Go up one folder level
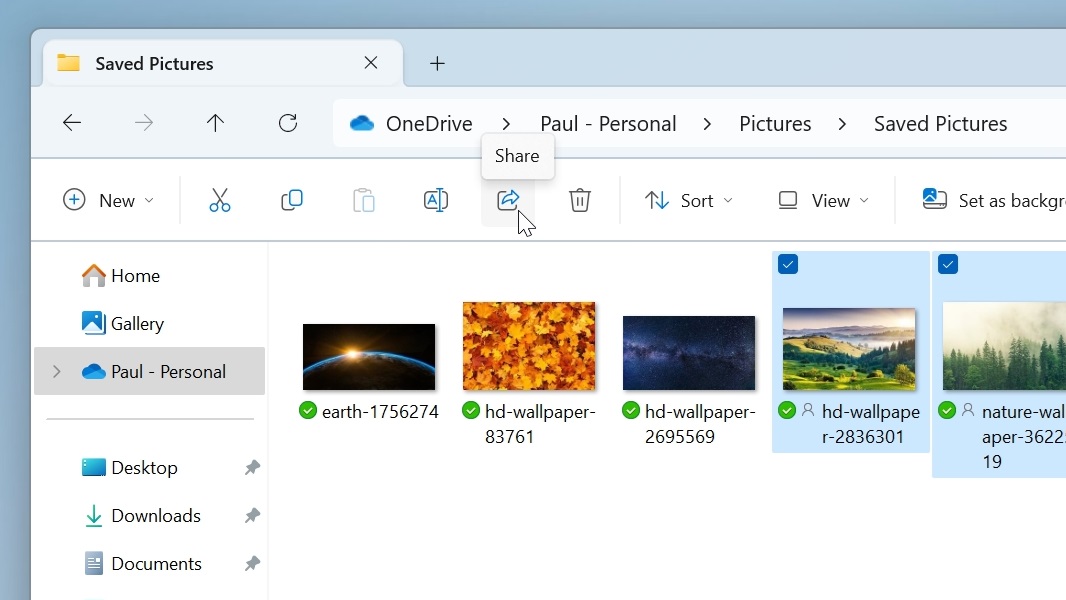This screenshot has width=1066, height=600. (215, 123)
